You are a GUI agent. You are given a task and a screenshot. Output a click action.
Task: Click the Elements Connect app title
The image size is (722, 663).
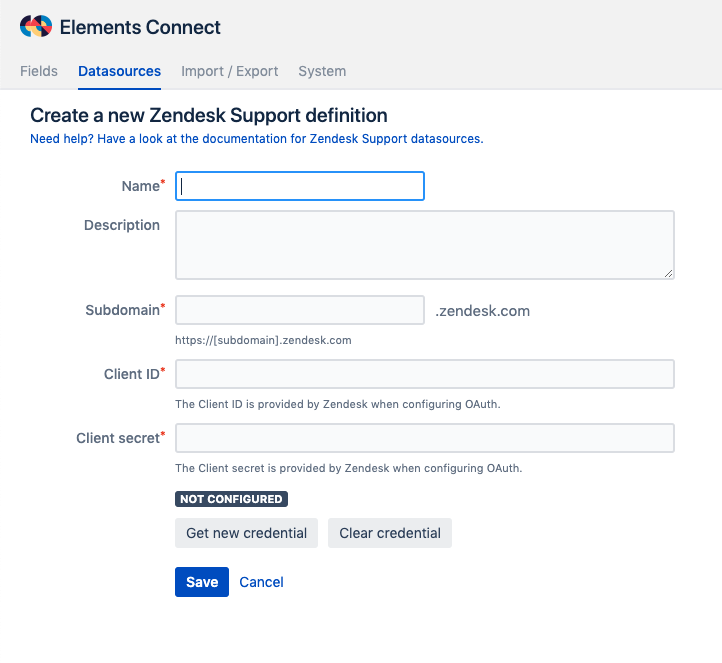coord(140,27)
